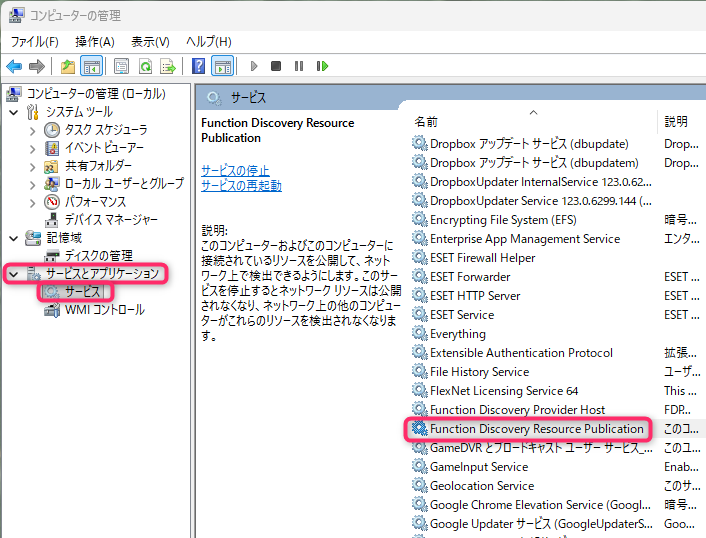Click the Up One Level folder icon
This screenshot has width=706, height=538.
(67, 67)
